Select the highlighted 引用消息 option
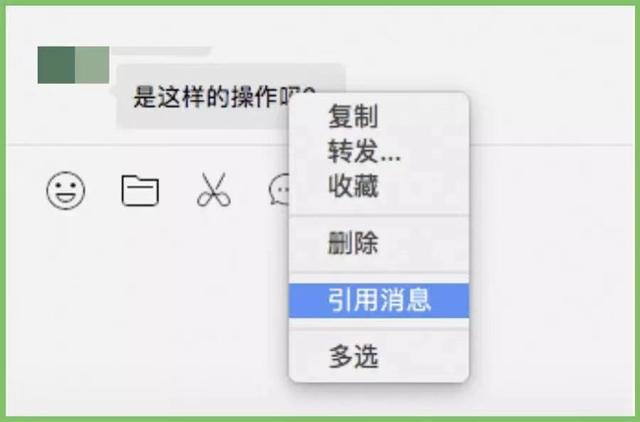Image resolution: width=640 pixels, height=422 pixels. pos(379,300)
